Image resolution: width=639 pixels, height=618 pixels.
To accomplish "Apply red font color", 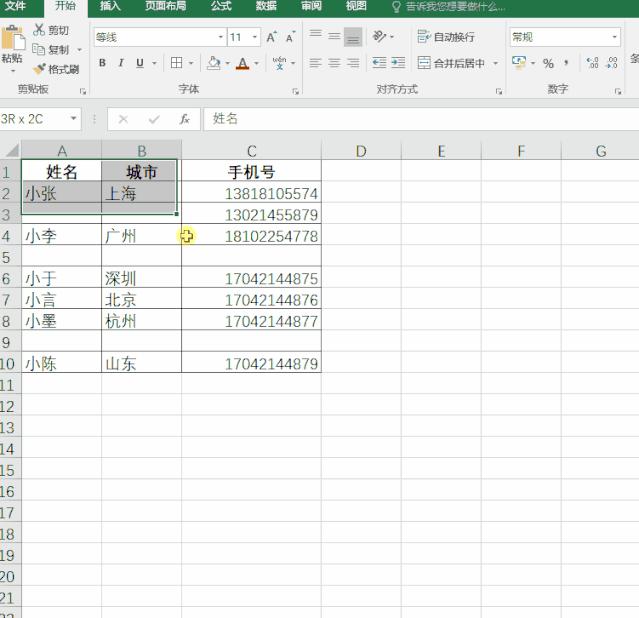I will pos(242,63).
